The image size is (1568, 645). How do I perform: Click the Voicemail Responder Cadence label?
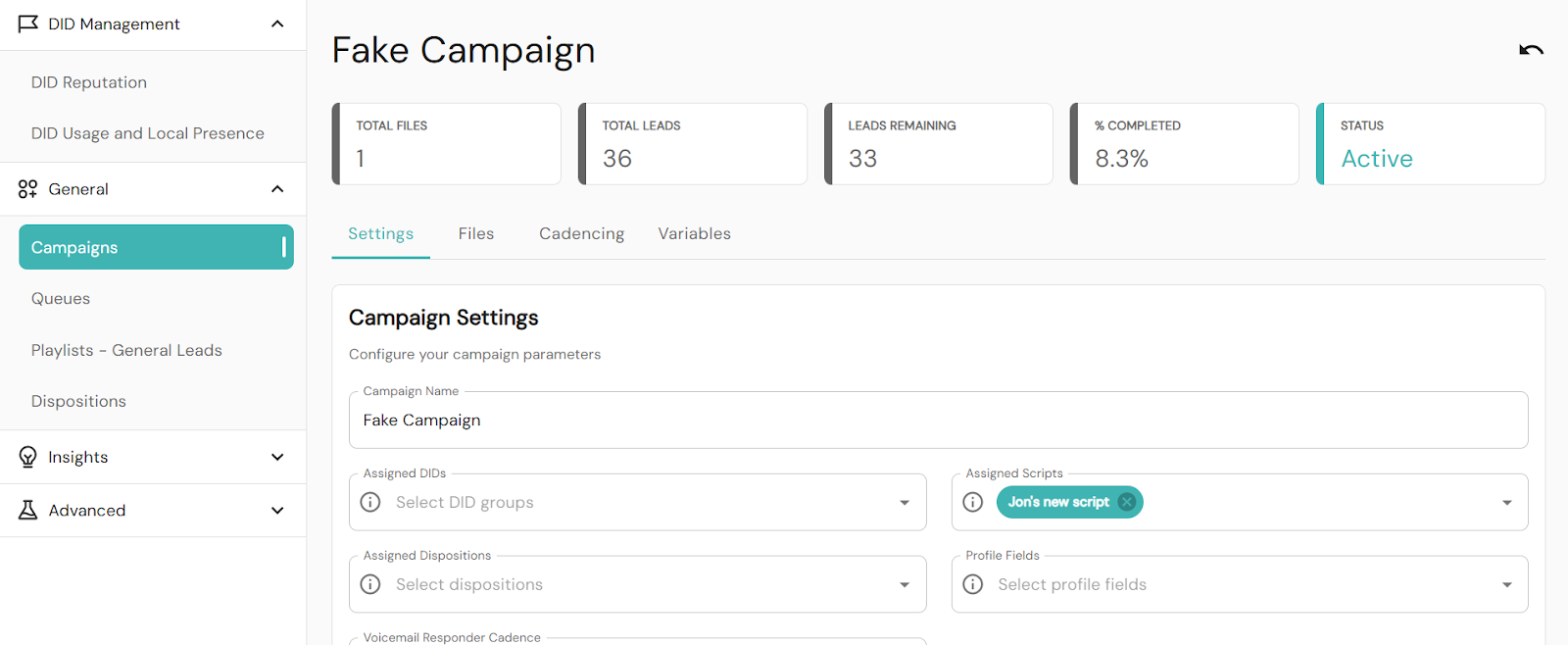[x=452, y=637]
